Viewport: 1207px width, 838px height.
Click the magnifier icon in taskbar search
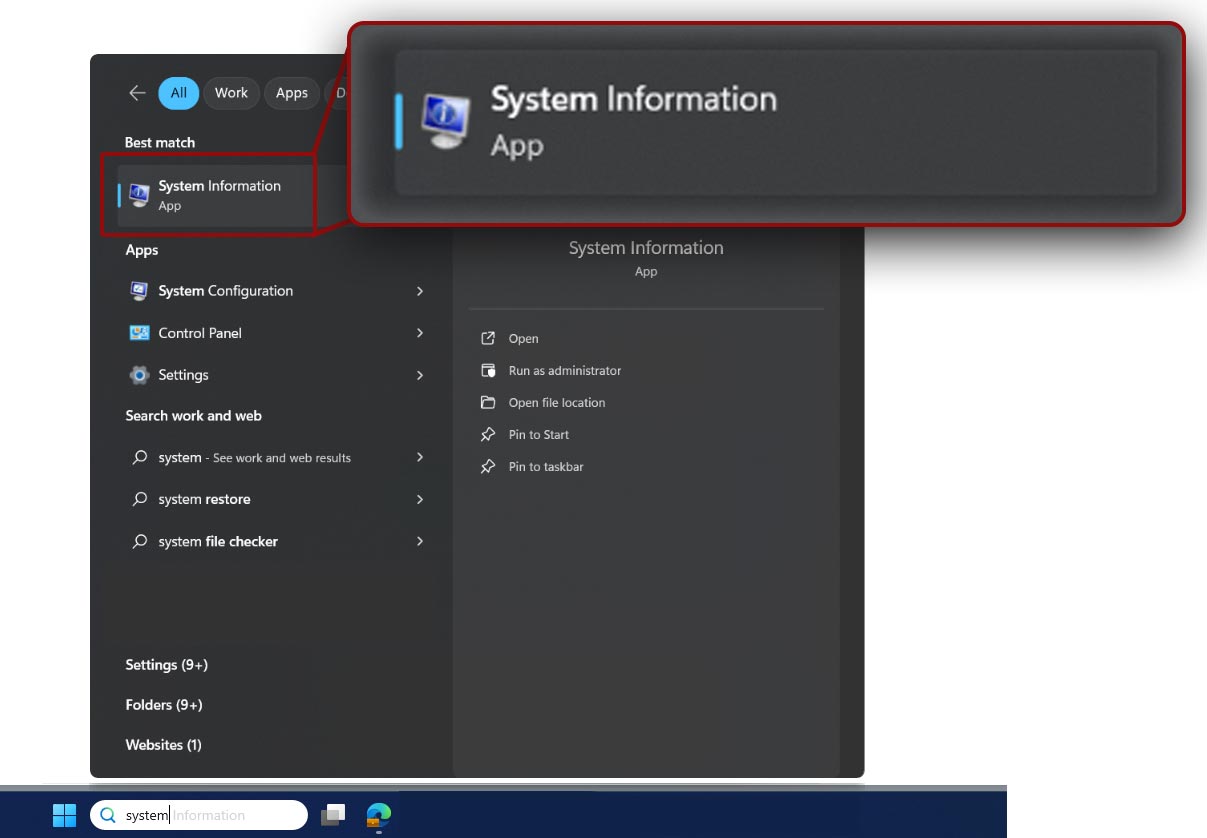pyautogui.click(x=108, y=815)
